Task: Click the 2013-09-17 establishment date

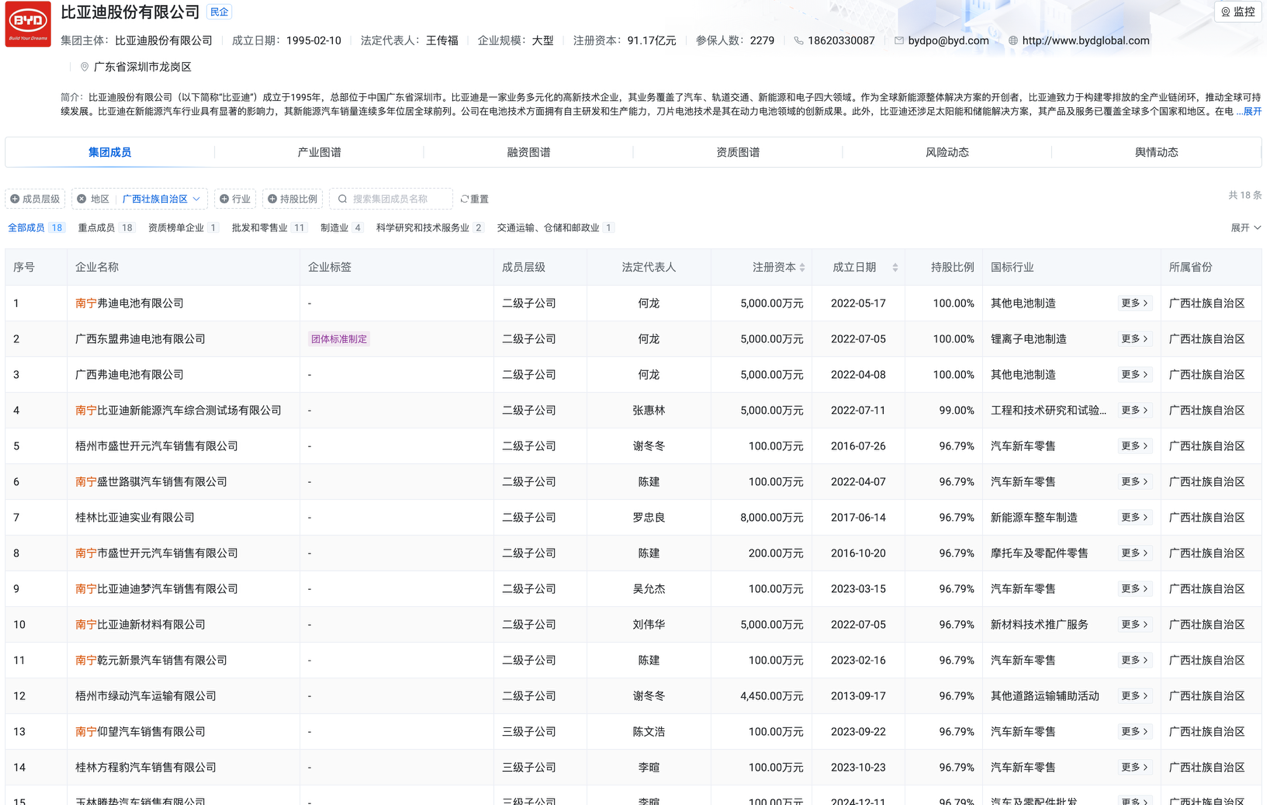Action: click(858, 696)
